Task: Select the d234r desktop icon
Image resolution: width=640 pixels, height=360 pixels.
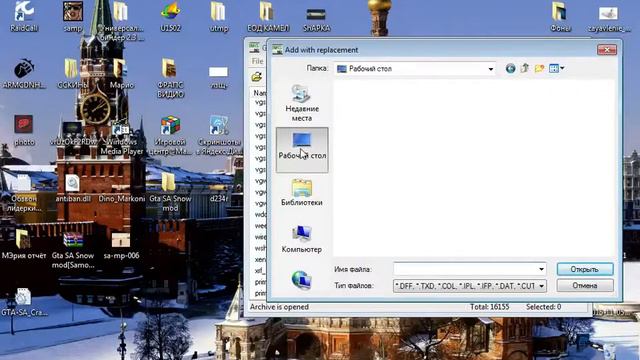Action: [x=219, y=192]
